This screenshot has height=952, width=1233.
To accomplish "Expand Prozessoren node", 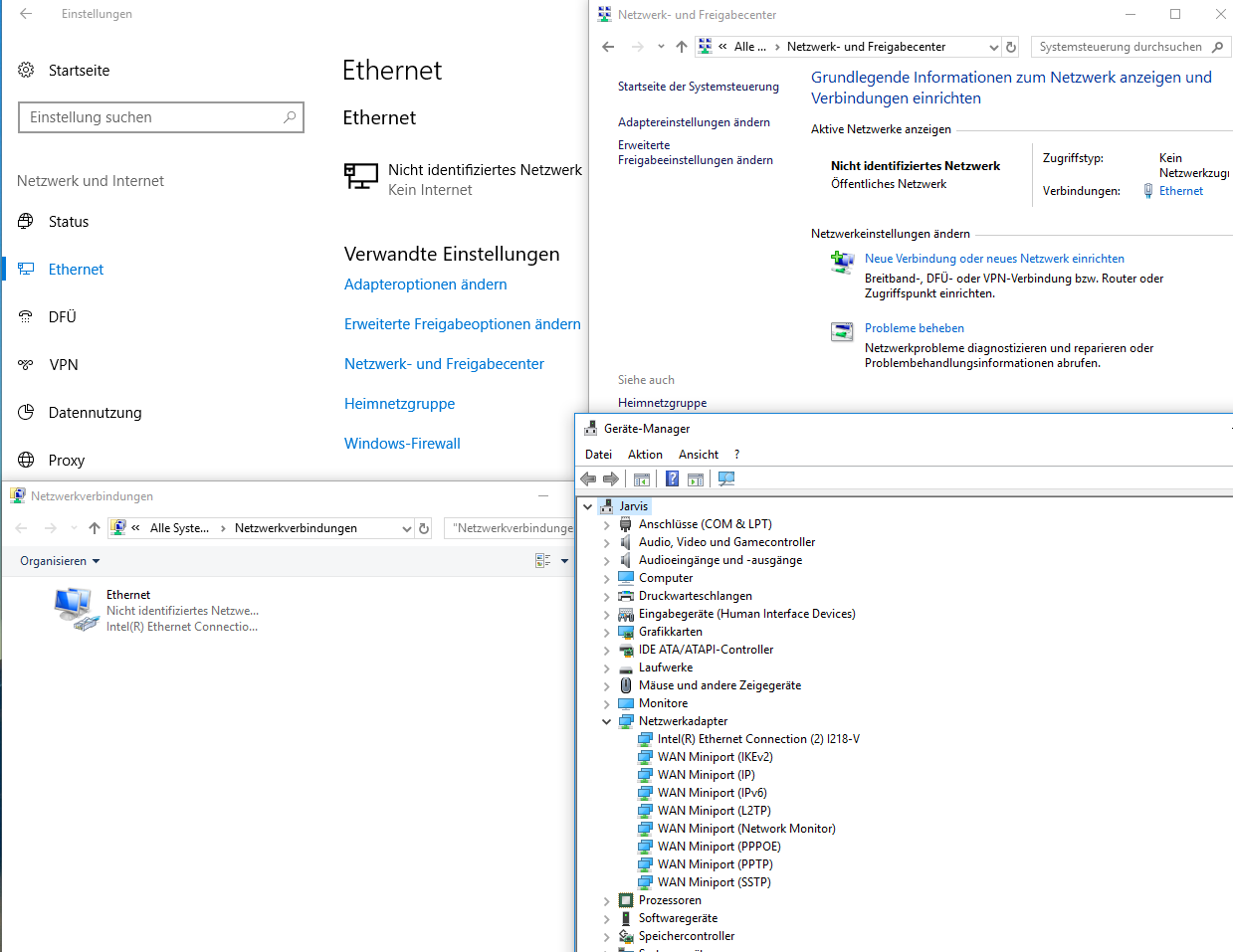I will (x=607, y=900).
